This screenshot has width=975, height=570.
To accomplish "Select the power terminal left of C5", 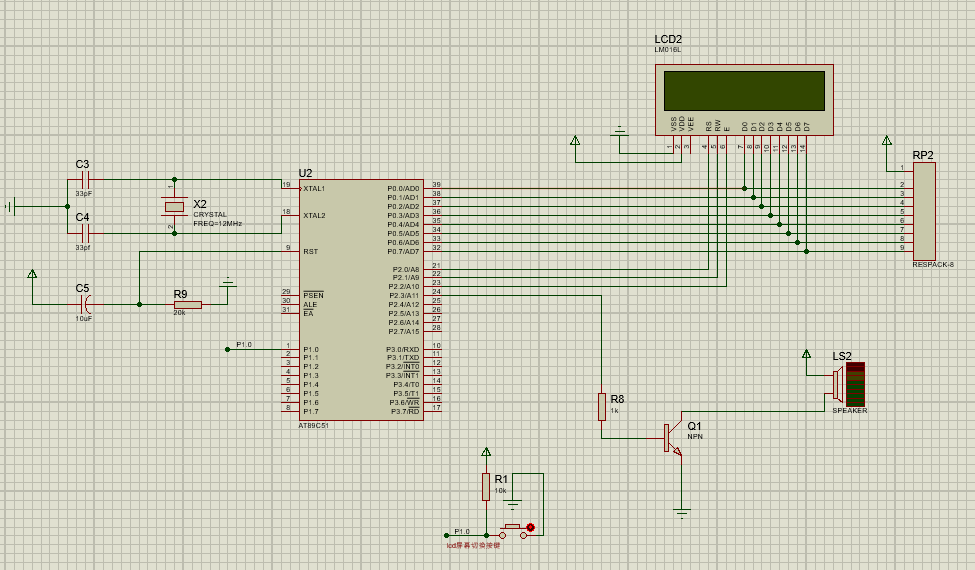I will [32, 274].
